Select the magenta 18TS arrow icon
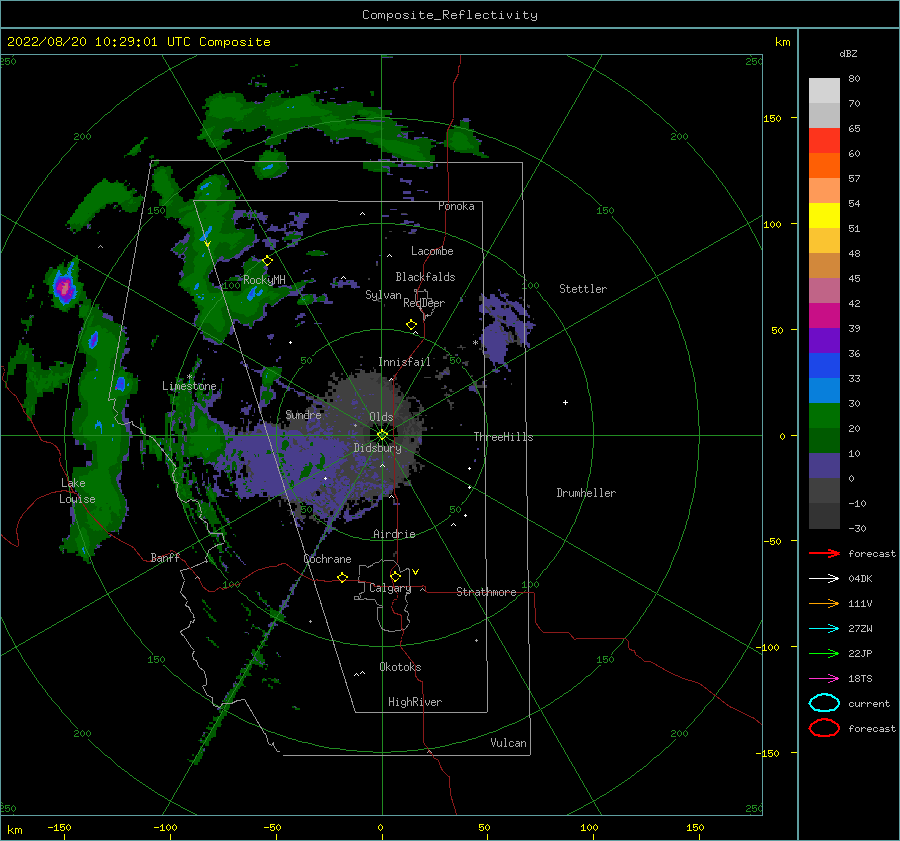 tap(824, 679)
